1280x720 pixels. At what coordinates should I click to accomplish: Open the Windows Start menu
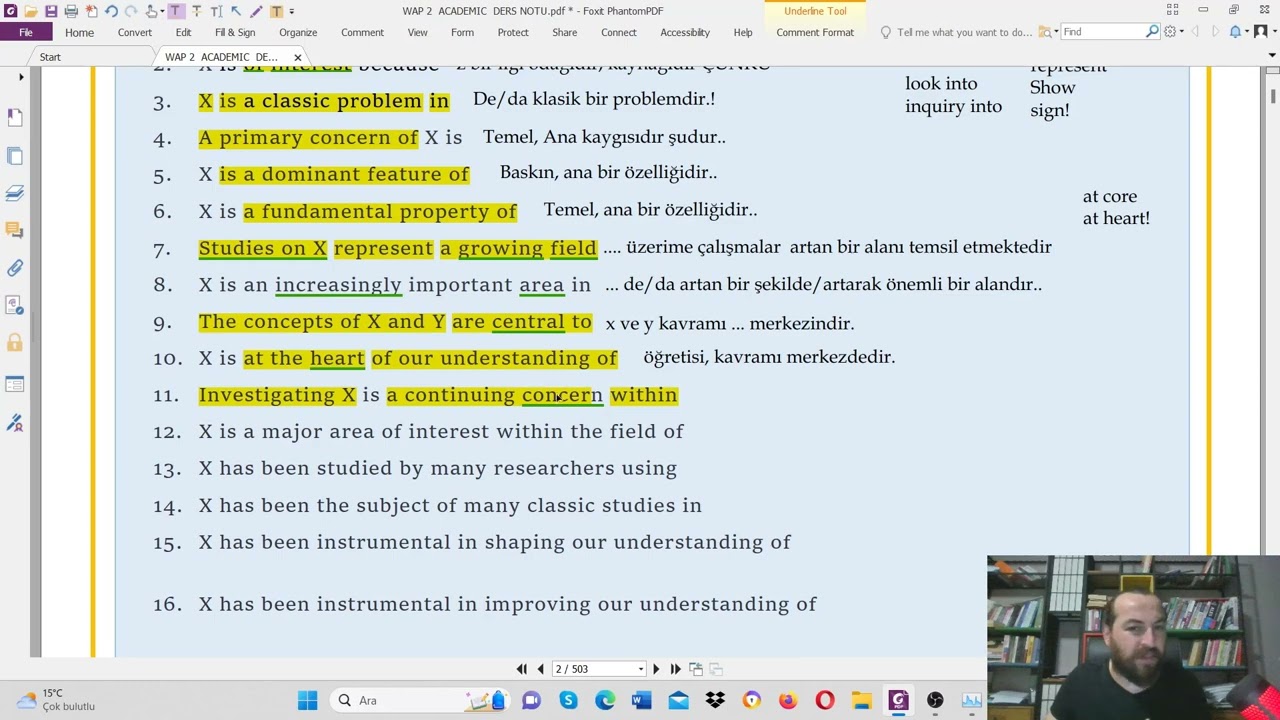point(307,700)
